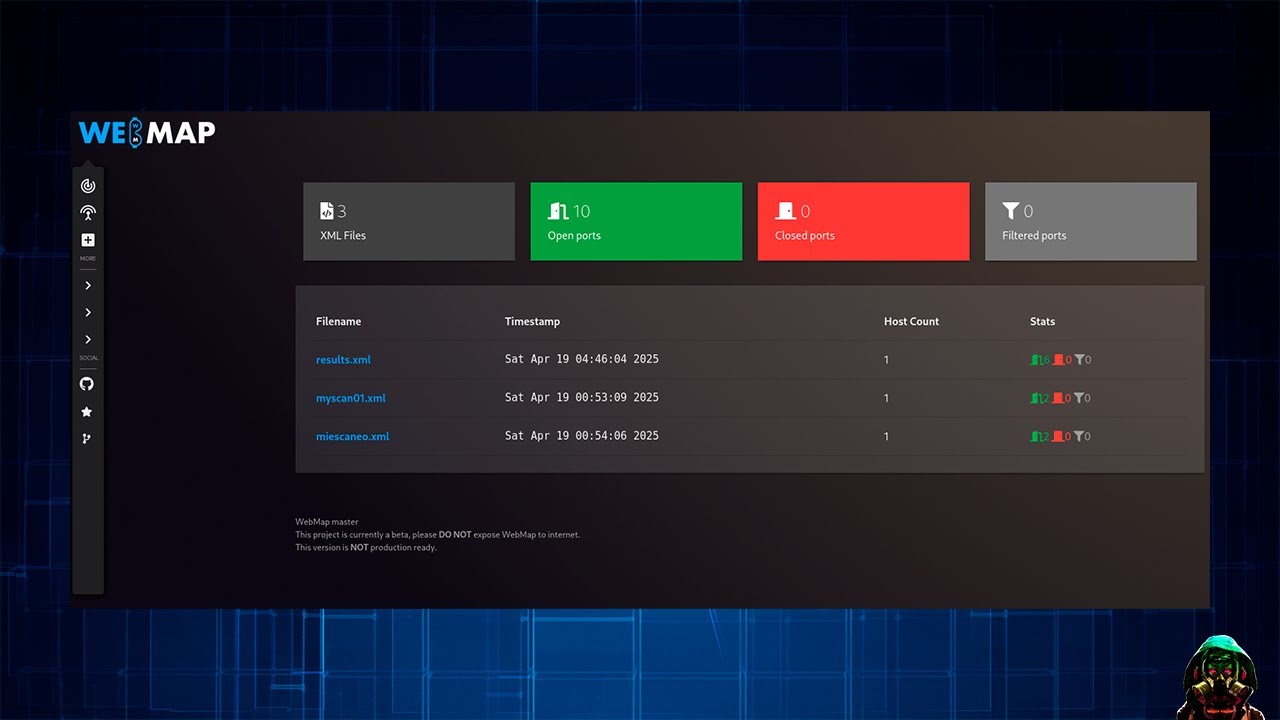Click gray filter icon in miescaneo.xml row
Screen dimensions: 1280x720
(x=1079, y=436)
